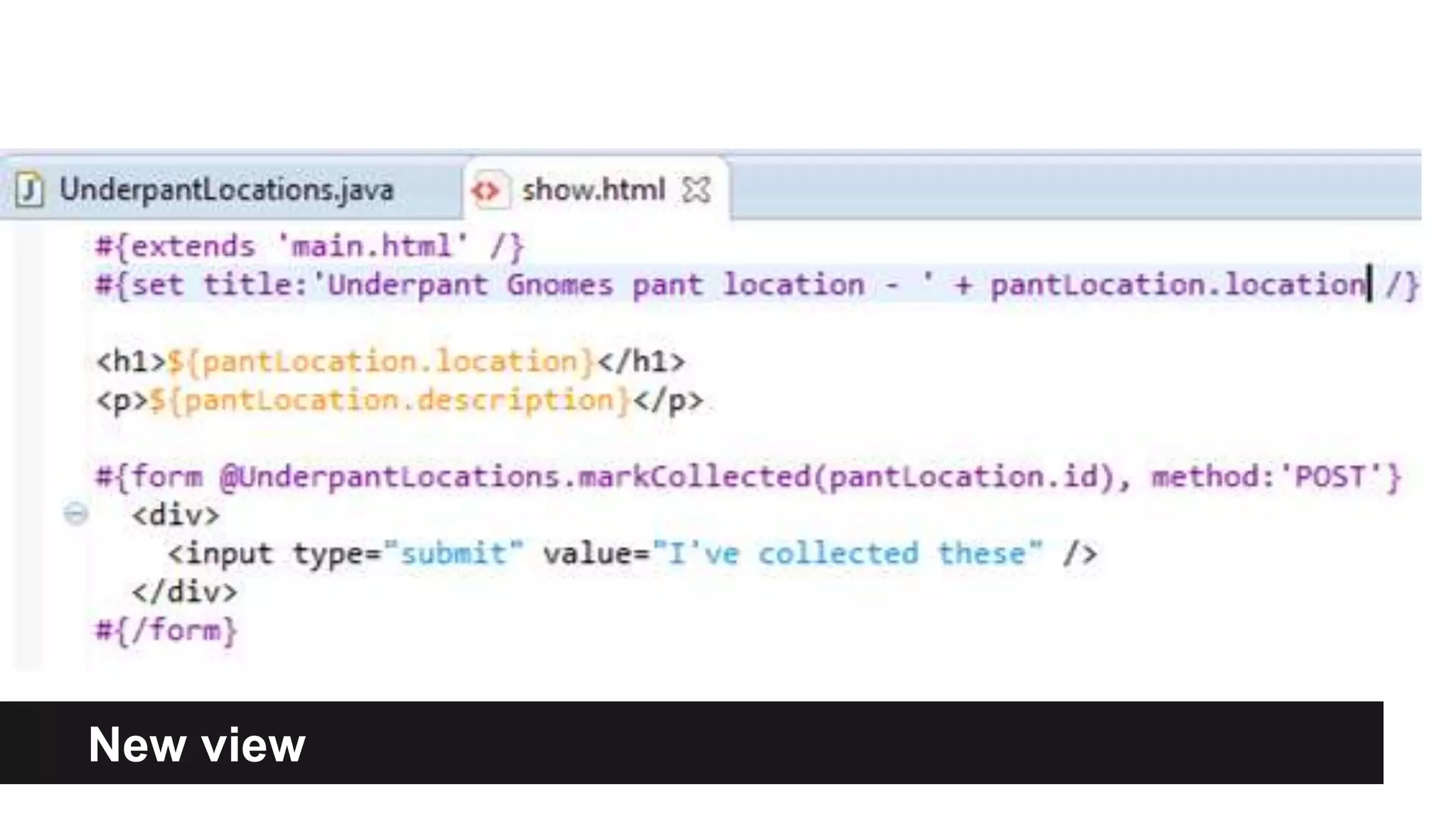Viewport: 1456px width, 819px height.
Task: Click the method:'POST' parameter text
Action: [x=1276, y=477]
